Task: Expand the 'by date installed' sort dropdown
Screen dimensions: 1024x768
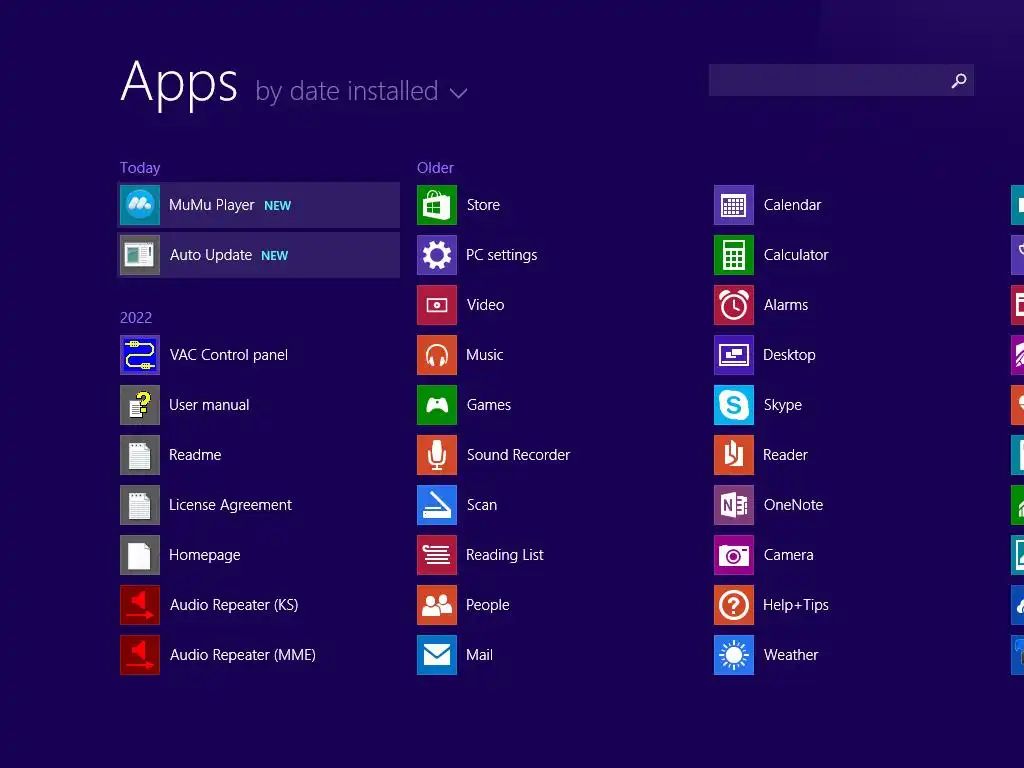Action: tap(361, 91)
